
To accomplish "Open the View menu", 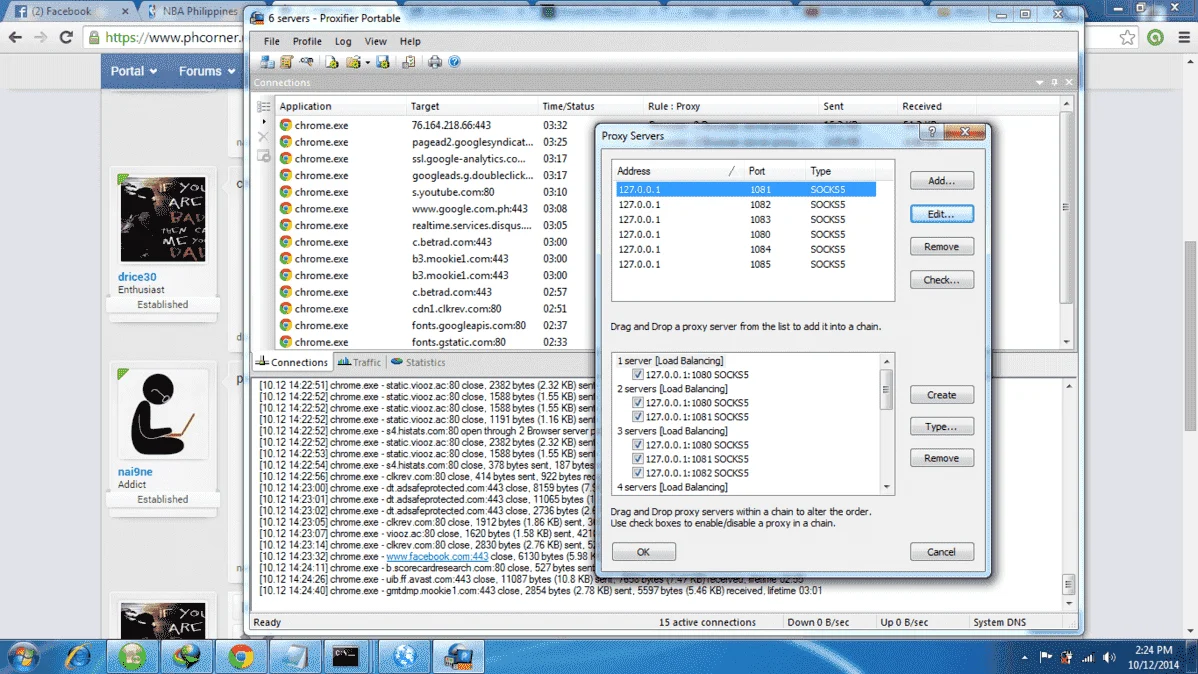I will tap(375, 41).
